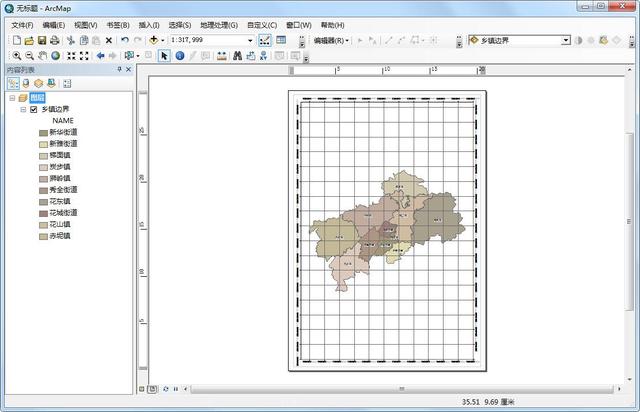Click the NAME field heading

pos(63,121)
